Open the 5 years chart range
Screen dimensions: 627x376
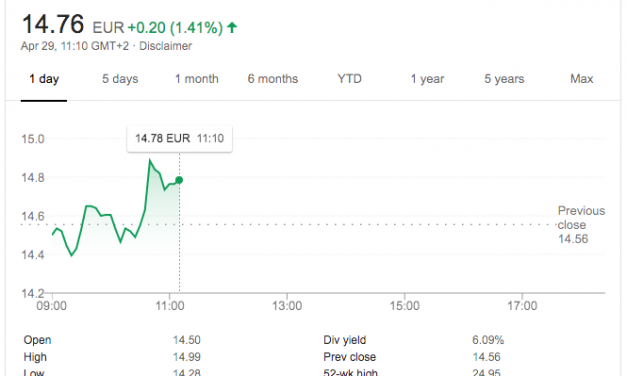point(504,79)
